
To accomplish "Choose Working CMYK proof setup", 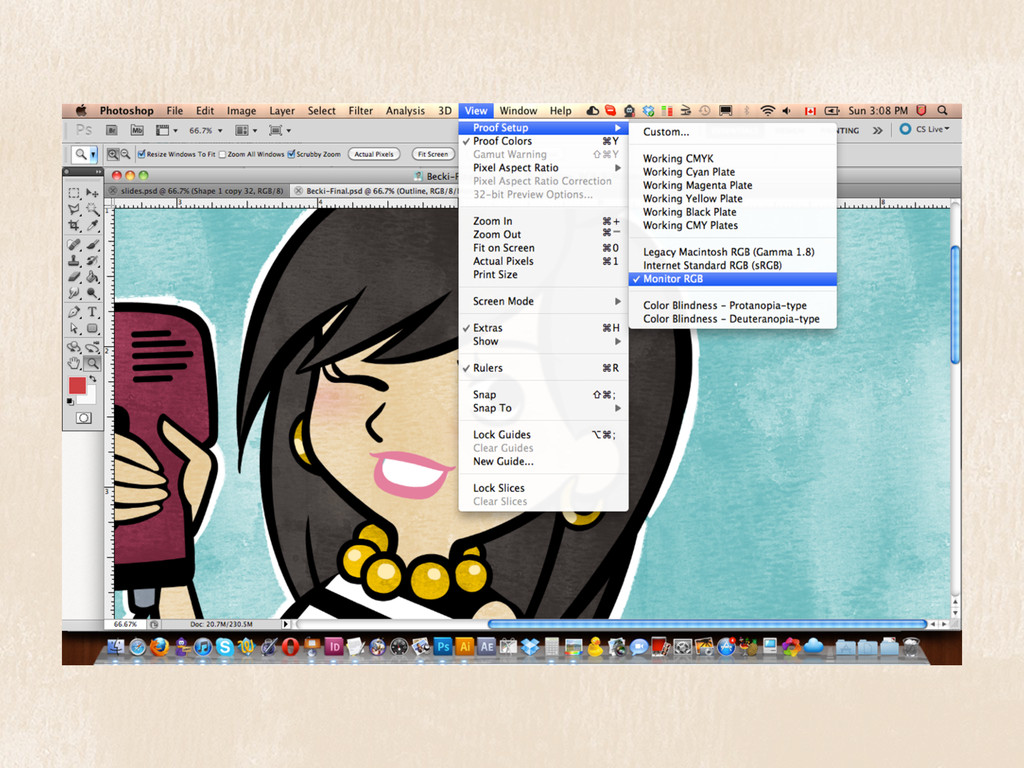I will click(733, 159).
